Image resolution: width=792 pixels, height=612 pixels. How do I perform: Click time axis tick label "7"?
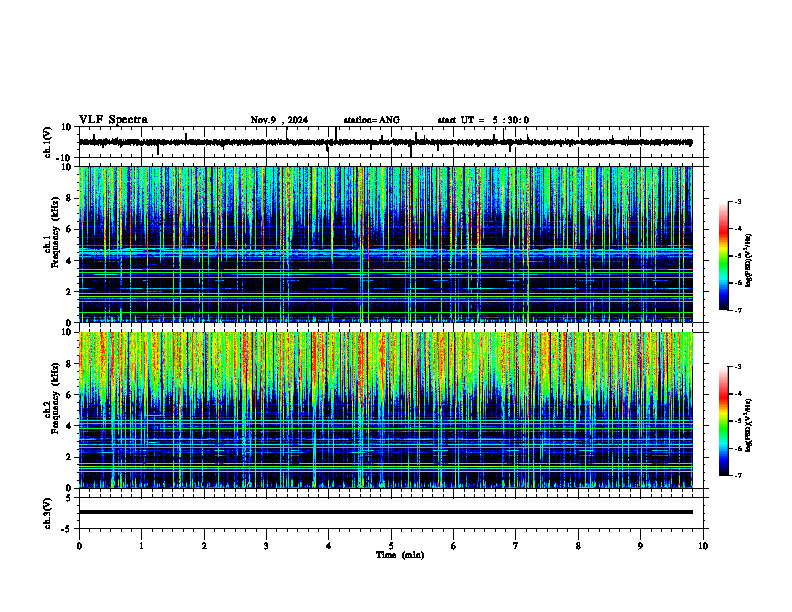516,546
